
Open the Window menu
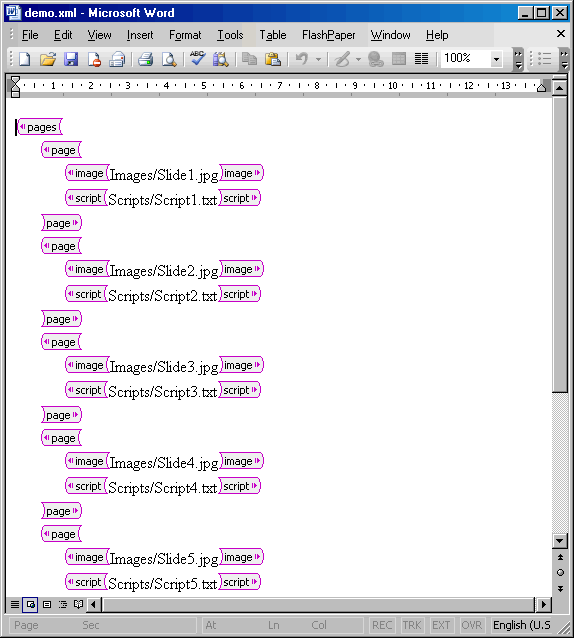pos(390,35)
